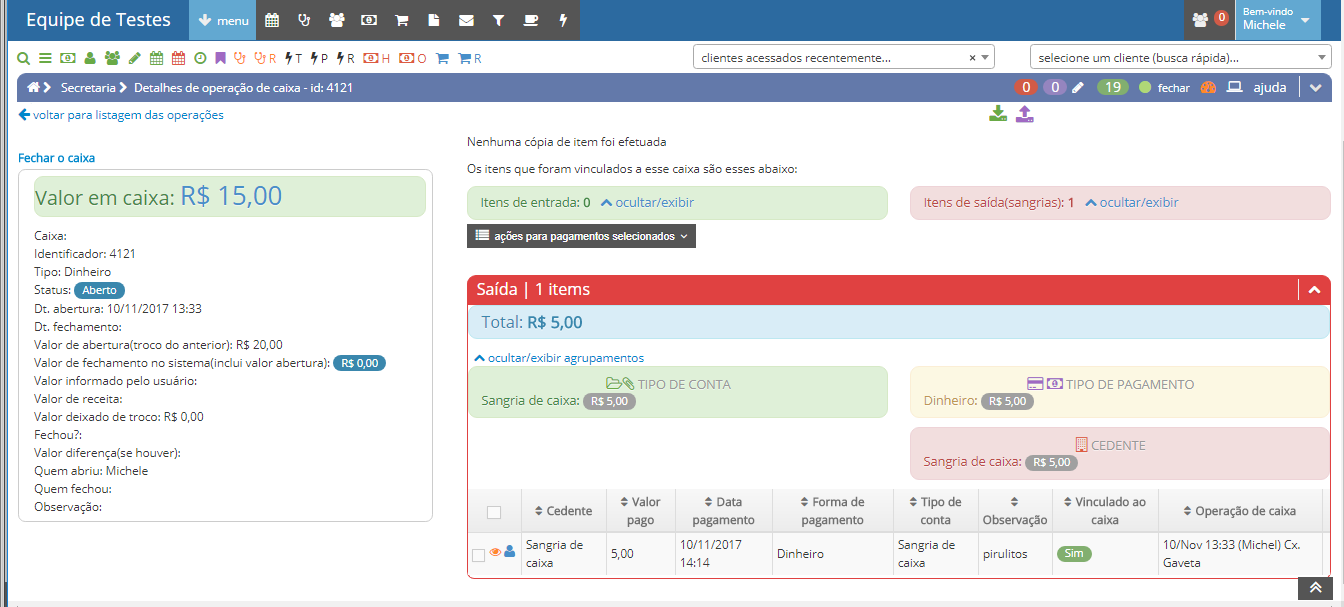1344x607 pixels.
Task: Open the 'clientes acessados recentemente' dropdown
Action: (x=843, y=58)
